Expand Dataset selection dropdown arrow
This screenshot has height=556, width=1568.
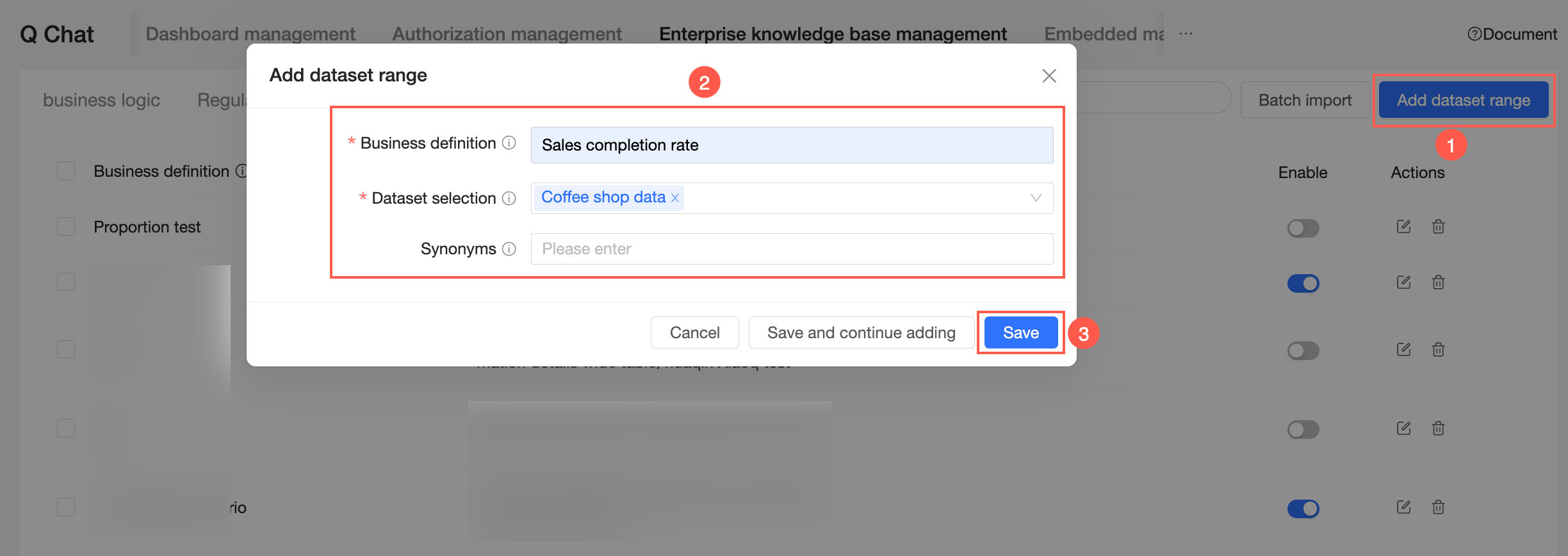tap(1035, 198)
